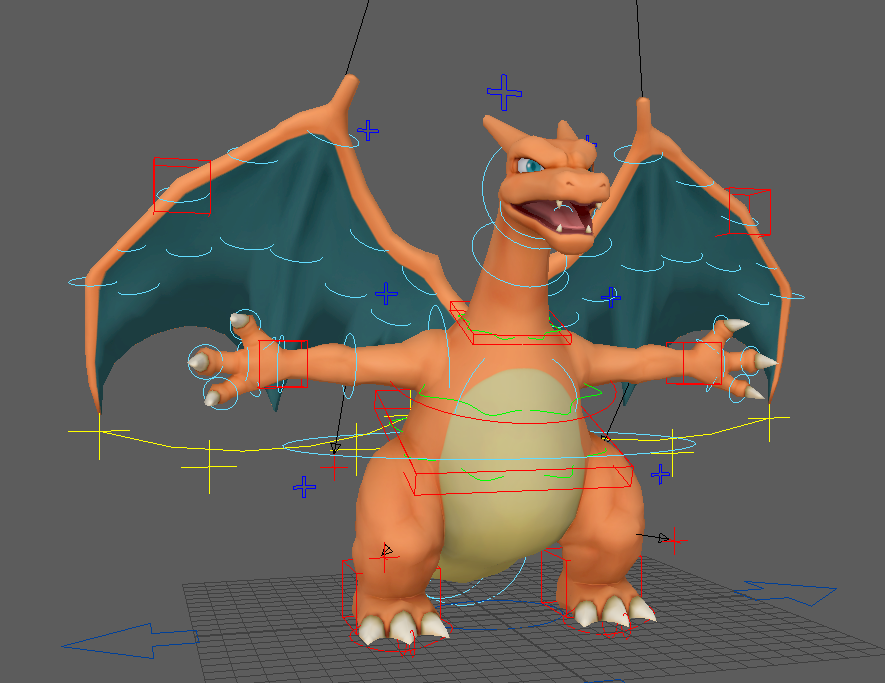Click the blue arrow control at the right floor edge

(785, 593)
